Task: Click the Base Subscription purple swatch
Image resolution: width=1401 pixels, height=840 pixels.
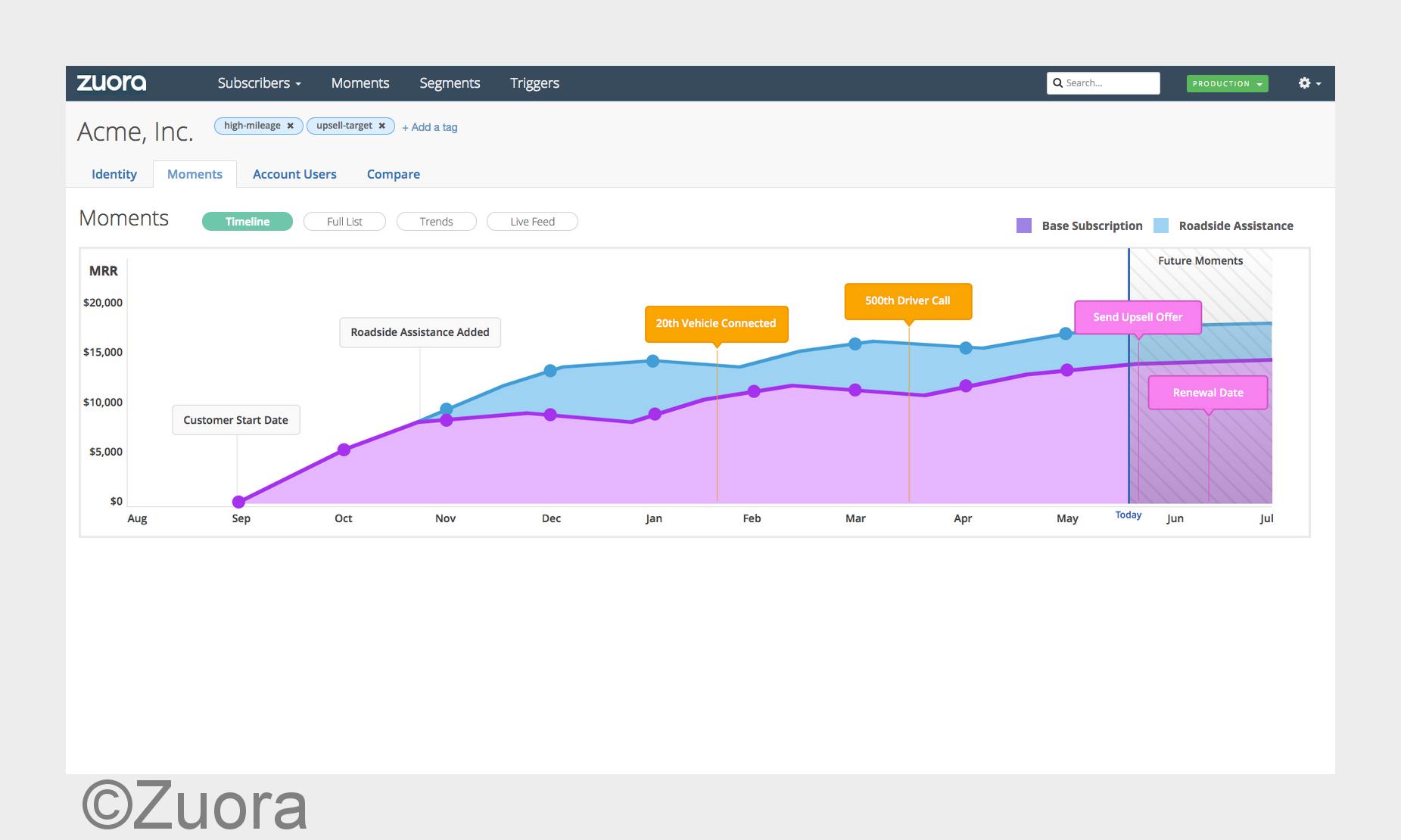Action: point(1024,226)
